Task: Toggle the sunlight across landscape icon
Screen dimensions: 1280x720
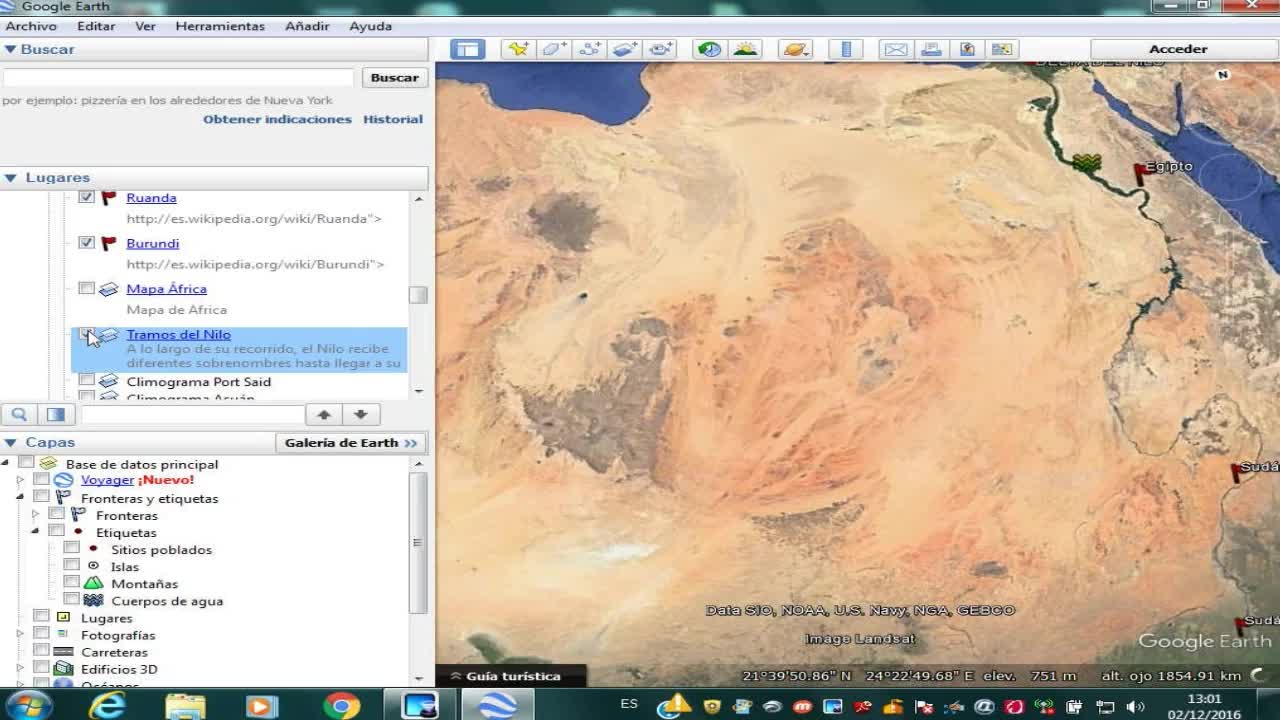Action: (x=745, y=49)
